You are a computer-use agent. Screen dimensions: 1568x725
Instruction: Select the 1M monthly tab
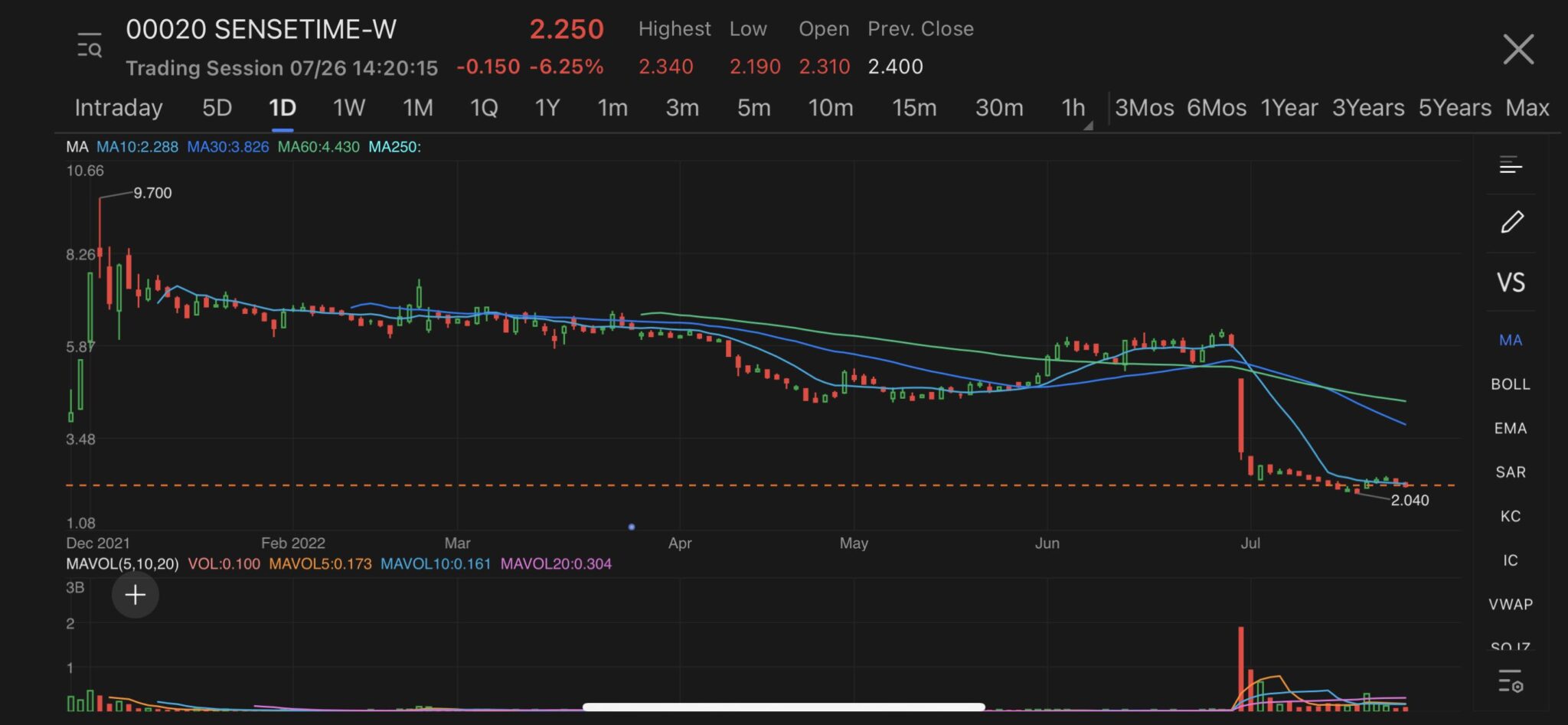point(418,108)
